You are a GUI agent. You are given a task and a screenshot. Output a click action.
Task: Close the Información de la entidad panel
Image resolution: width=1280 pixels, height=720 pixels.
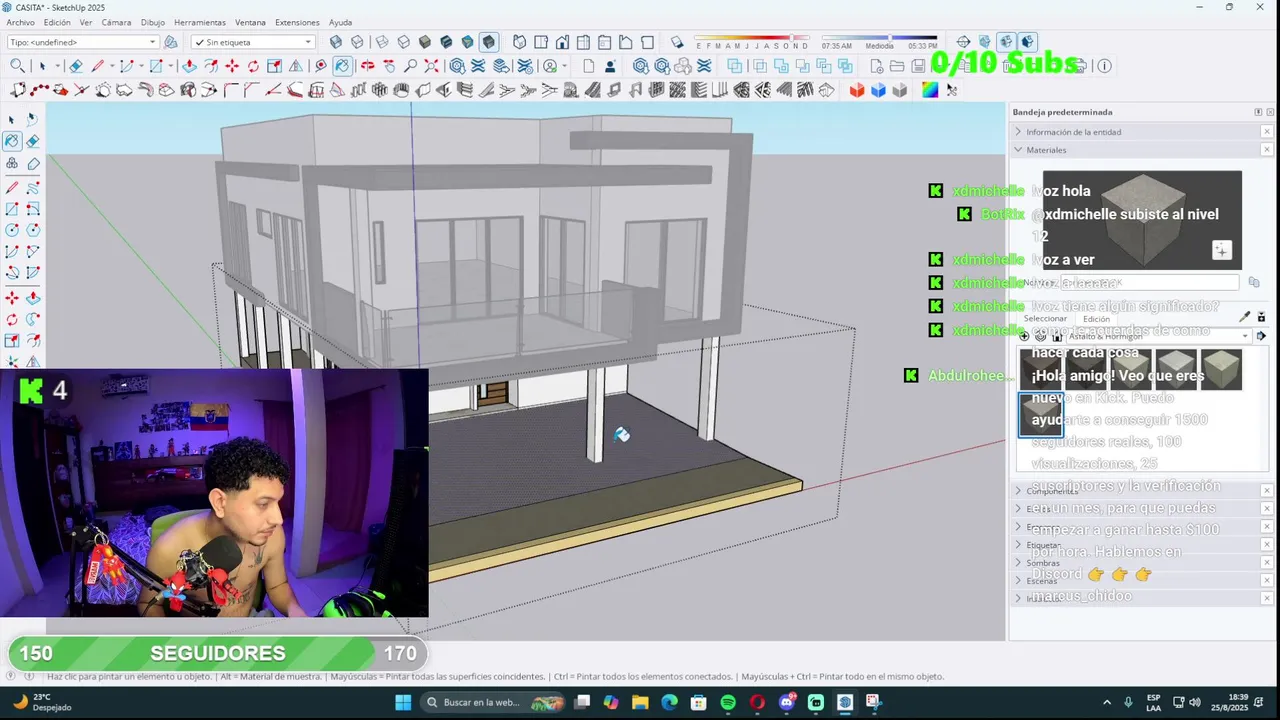(1267, 132)
